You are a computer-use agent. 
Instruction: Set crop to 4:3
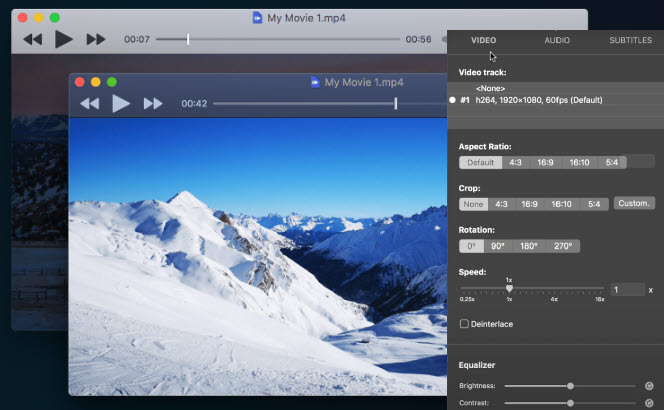coord(501,204)
